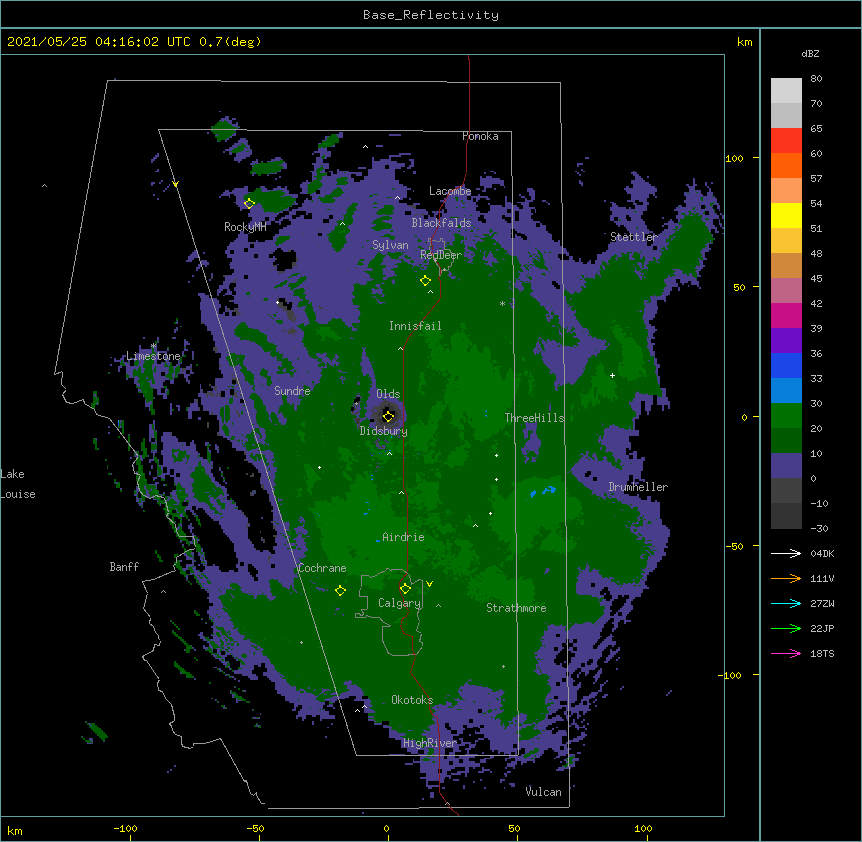Click white plus marker near ThreeHills east
Viewport: 862px width, 842px height.
point(612,375)
